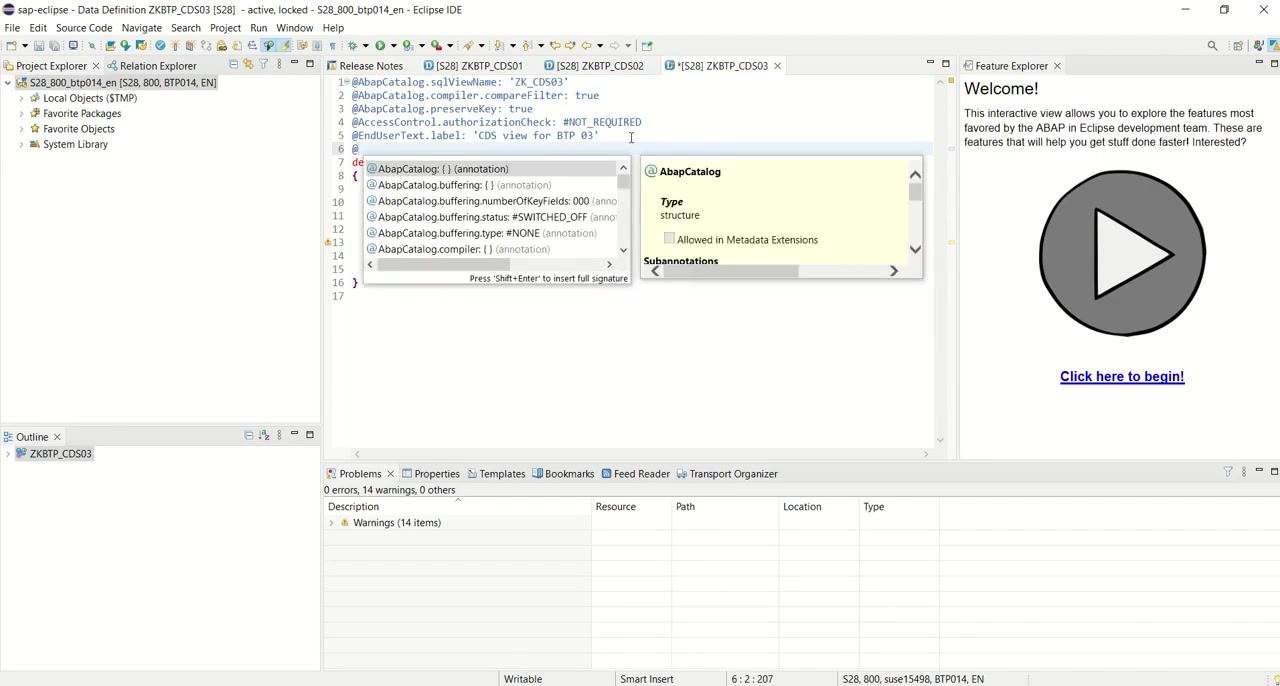
Task: Select 'AbapCatalog.buffering: { }' suggestion
Action: (491, 185)
